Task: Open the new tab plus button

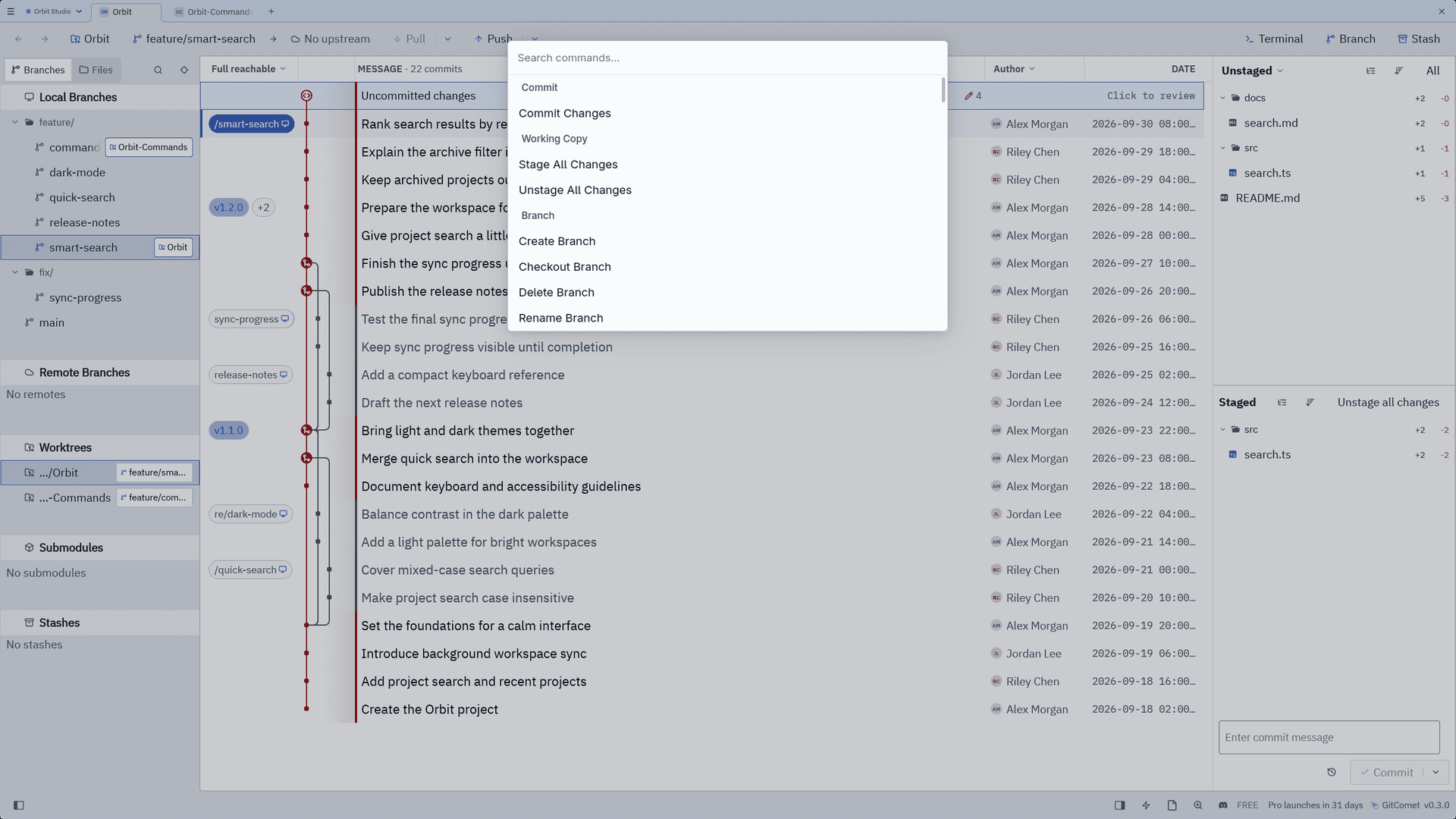Action: [x=271, y=11]
